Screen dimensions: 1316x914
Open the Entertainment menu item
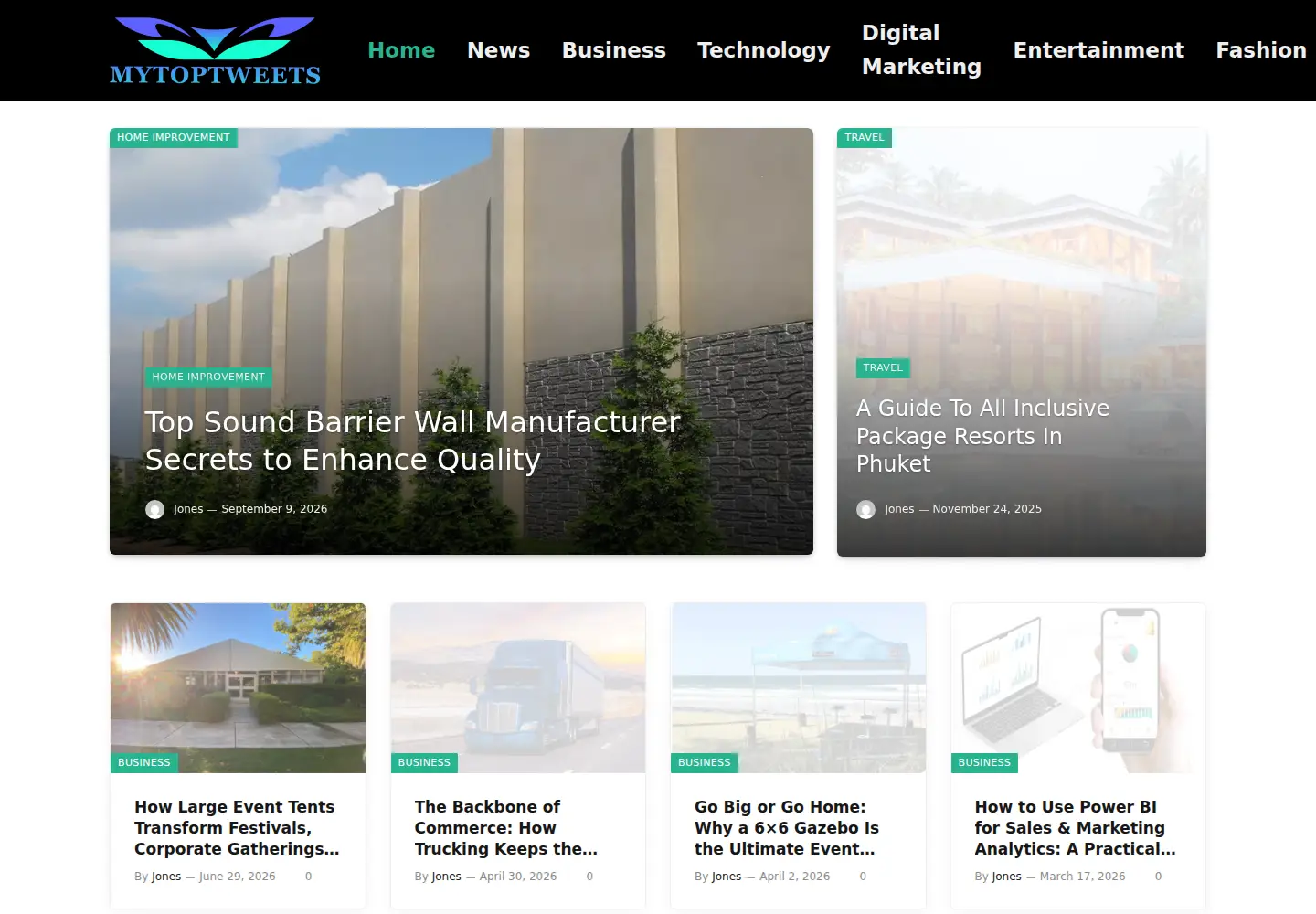(1098, 50)
